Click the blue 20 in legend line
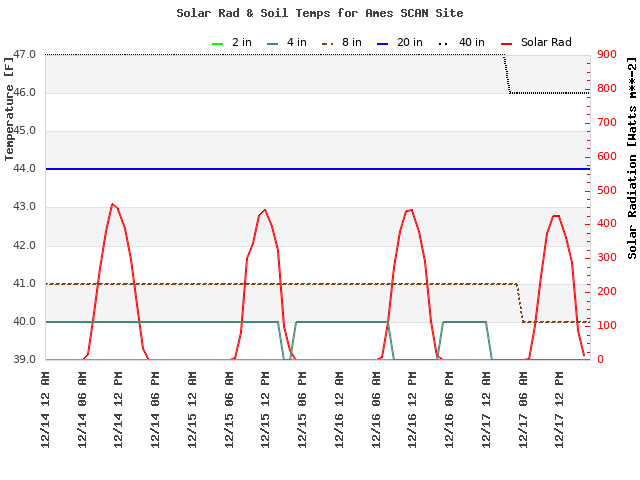640x480 pixels. point(396,43)
